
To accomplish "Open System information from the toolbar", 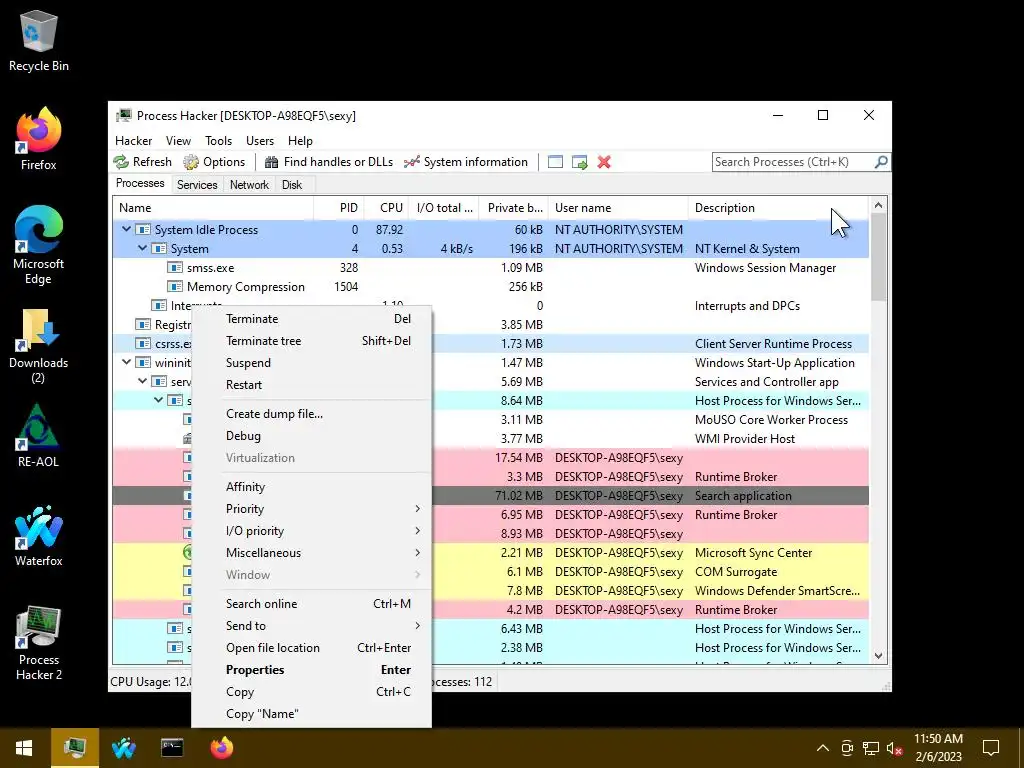I will click(466, 162).
